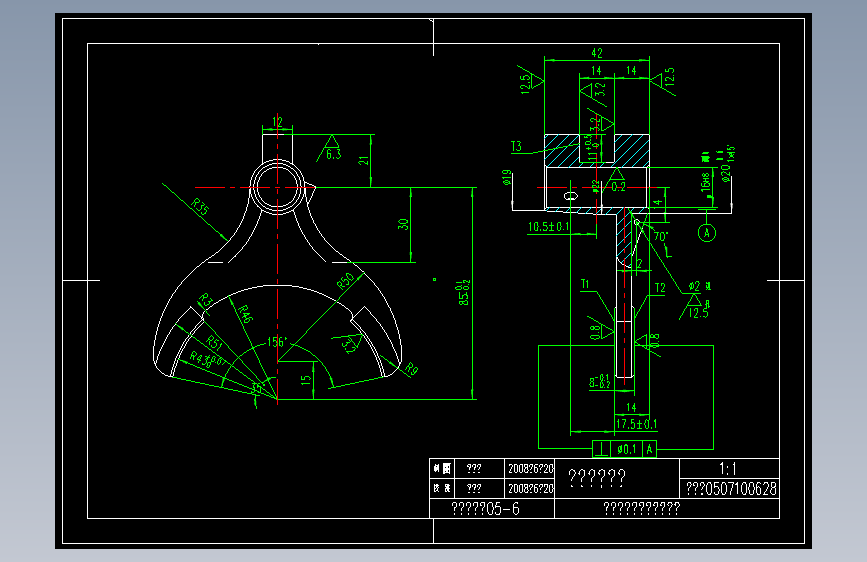Pick the "T3" leader label
867x562 pixels.
pyautogui.click(x=516, y=146)
